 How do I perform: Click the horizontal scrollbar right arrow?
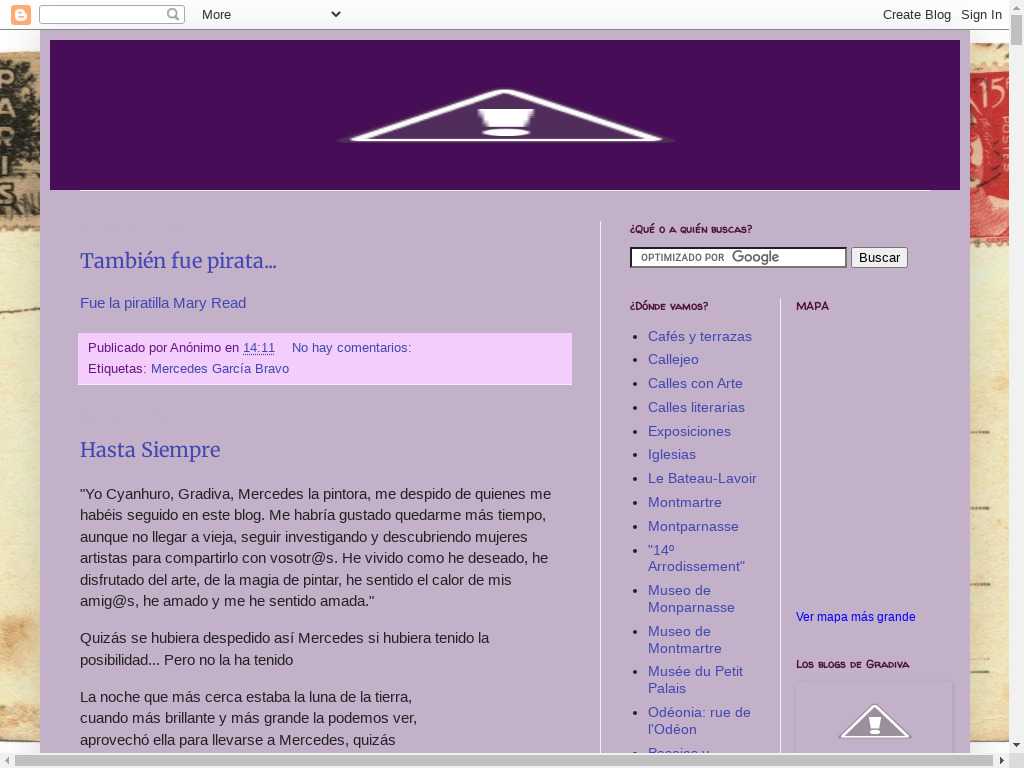point(1002,761)
